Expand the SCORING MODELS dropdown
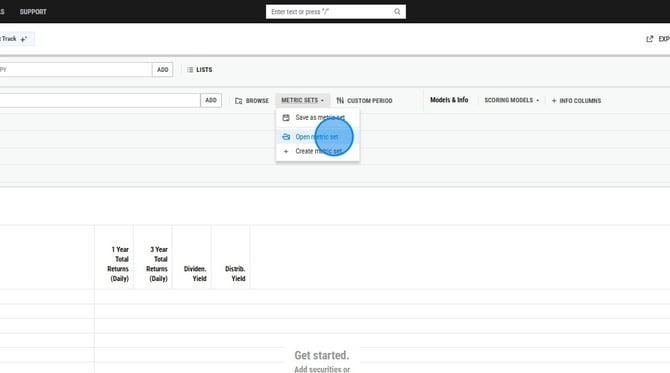Image resolution: width=670 pixels, height=373 pixels. 511,100
